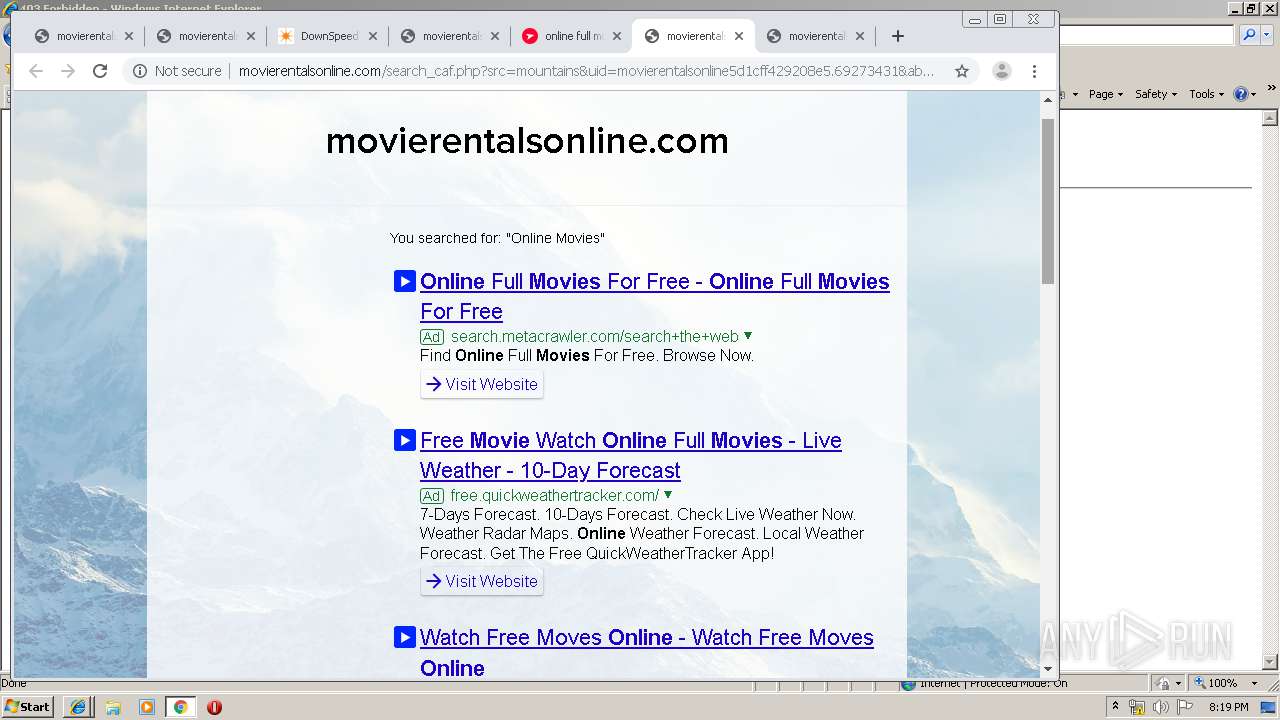This screenshot has width=1280, height=720.
Task: Click IE status bar Protected Mode text
Action: pos(1018,683)
